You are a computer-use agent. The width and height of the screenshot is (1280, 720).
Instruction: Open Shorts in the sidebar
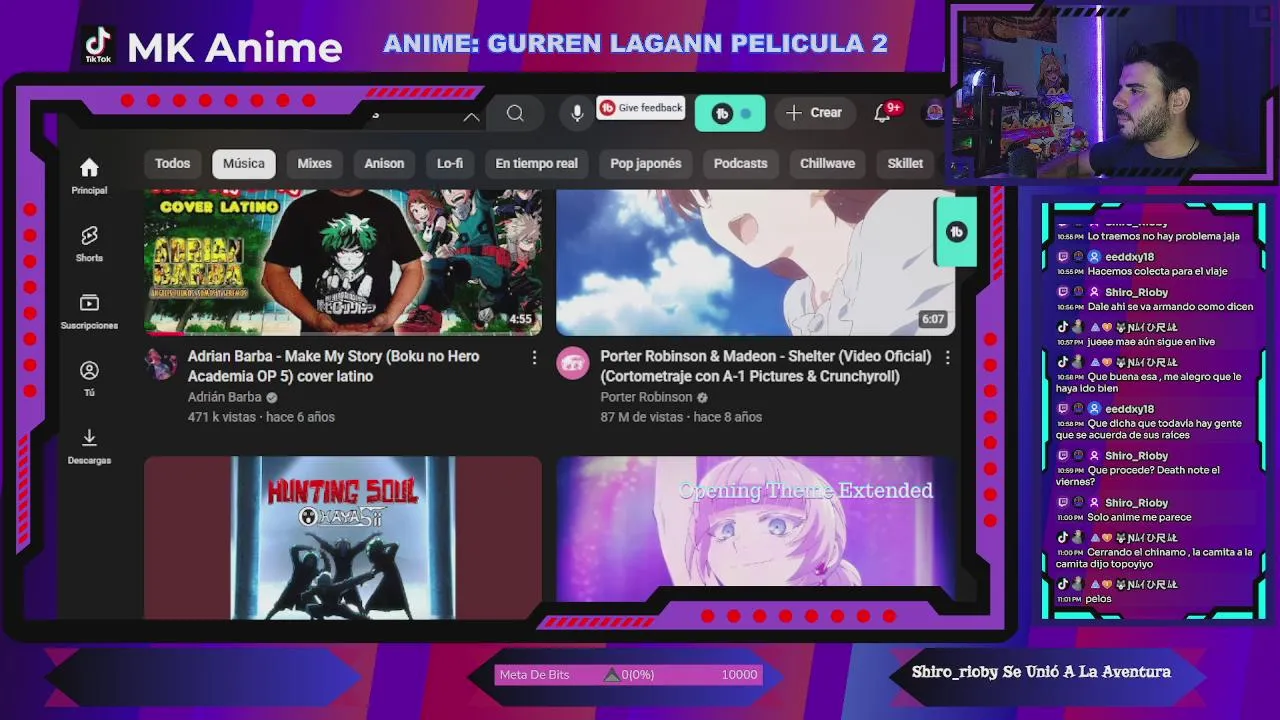[89, 244]
